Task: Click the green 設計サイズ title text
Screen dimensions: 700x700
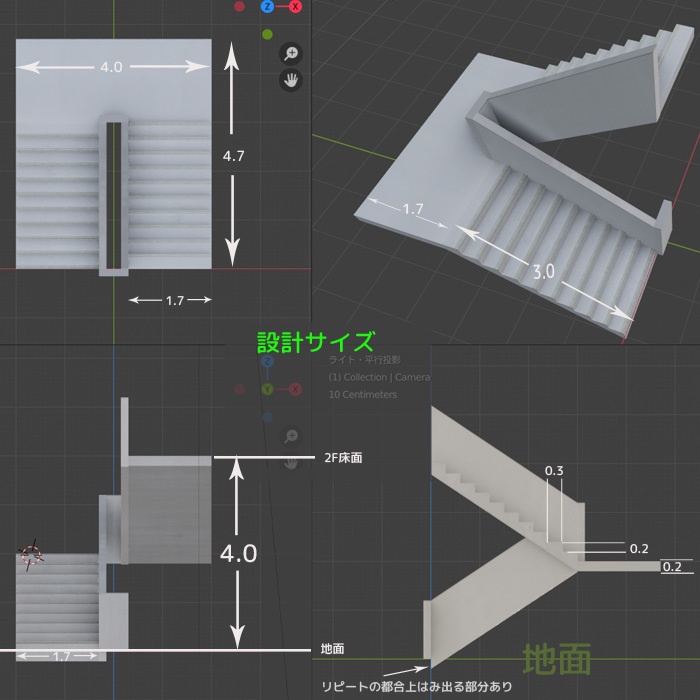Action: point(317,342)
